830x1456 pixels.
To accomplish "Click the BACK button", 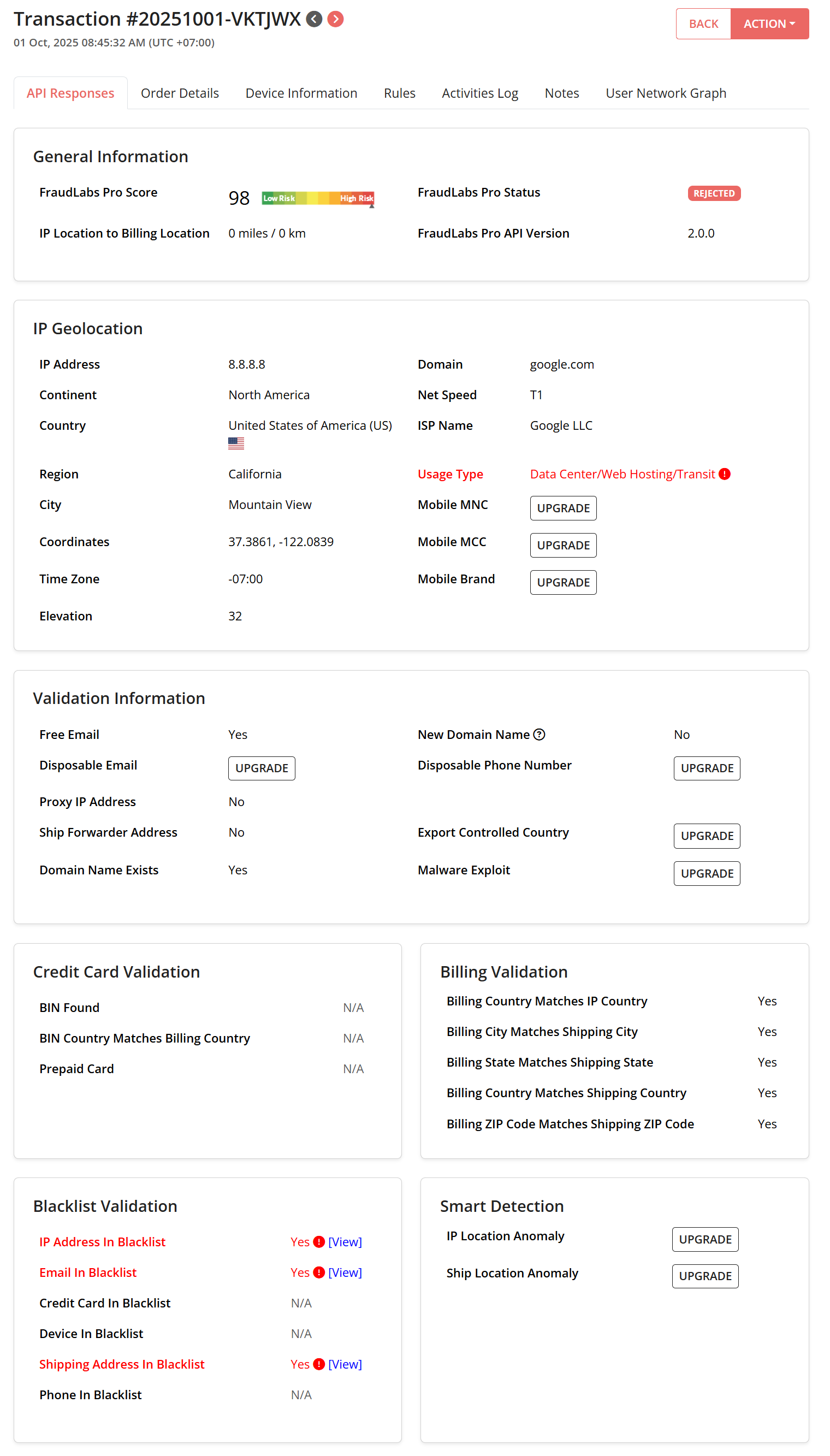I will click(703, 24).
